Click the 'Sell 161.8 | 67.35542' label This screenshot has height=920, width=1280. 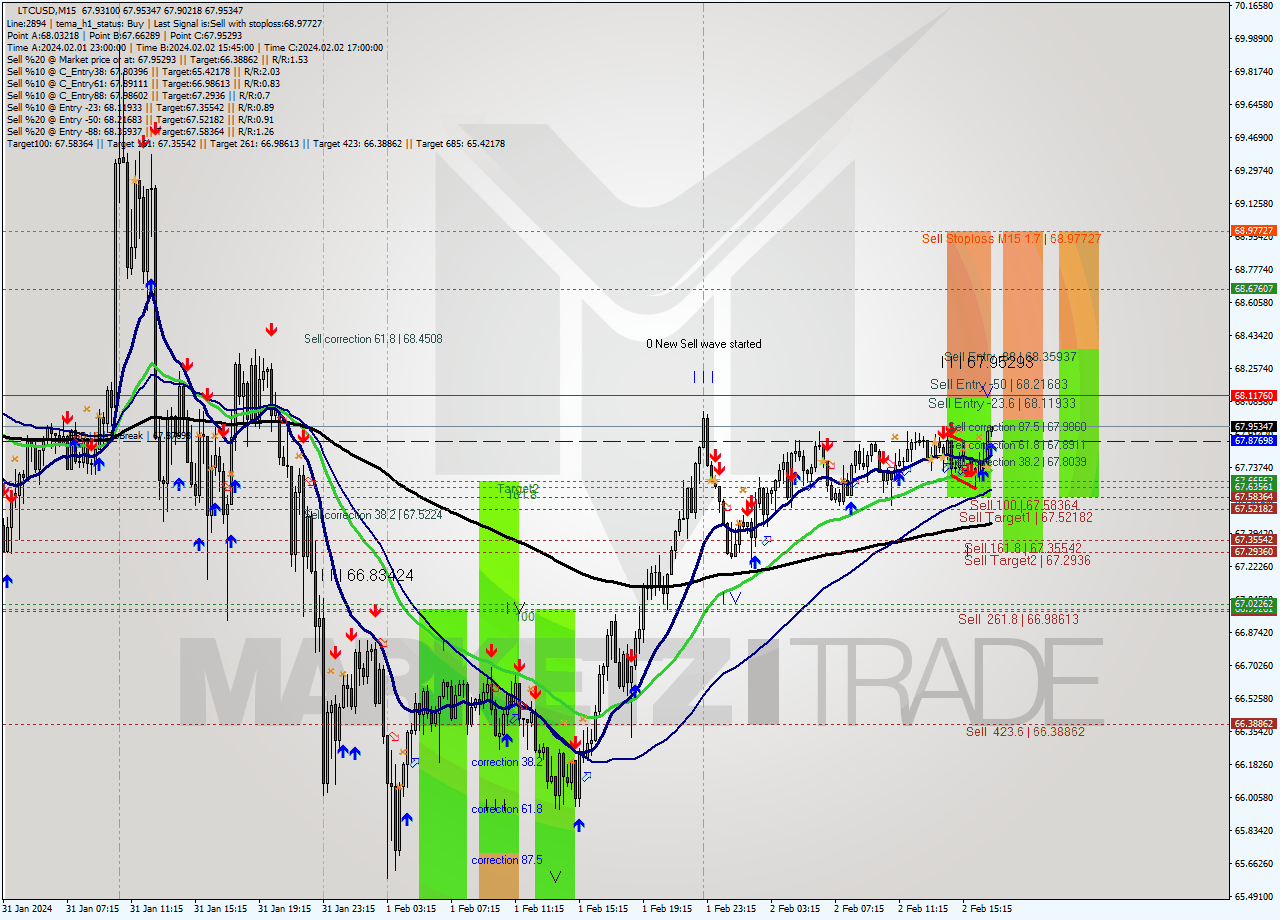(x=1023, y=549)
